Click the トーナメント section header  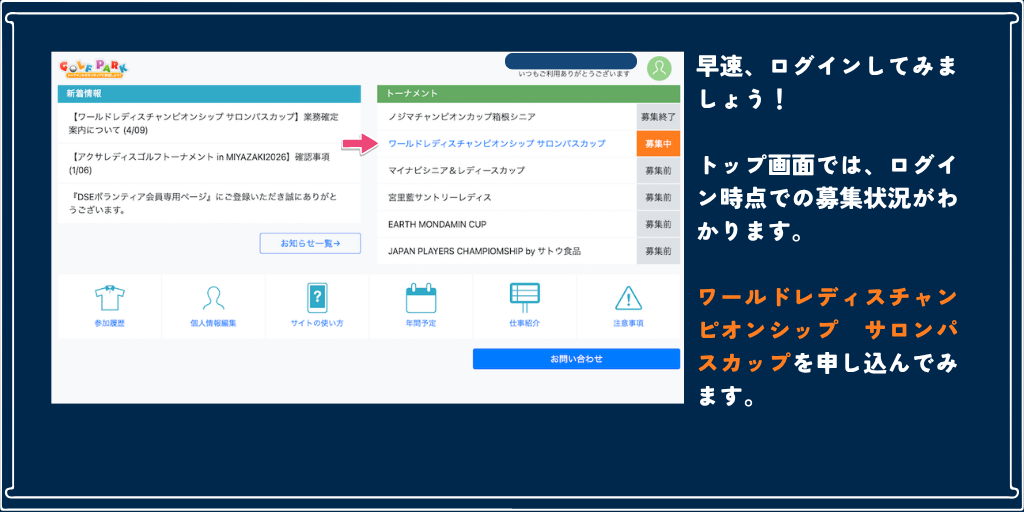pos(528,93)
